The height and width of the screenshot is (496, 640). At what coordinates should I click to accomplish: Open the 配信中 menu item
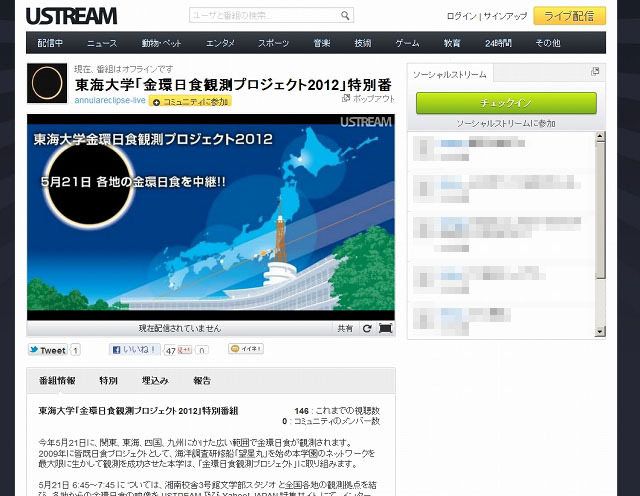click(x=50, y=43)
